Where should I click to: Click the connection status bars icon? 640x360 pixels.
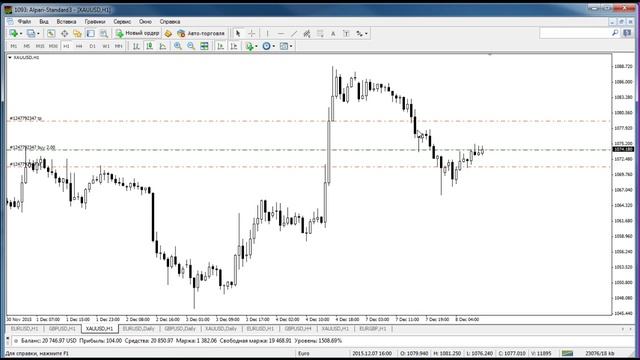click(567, 353)
